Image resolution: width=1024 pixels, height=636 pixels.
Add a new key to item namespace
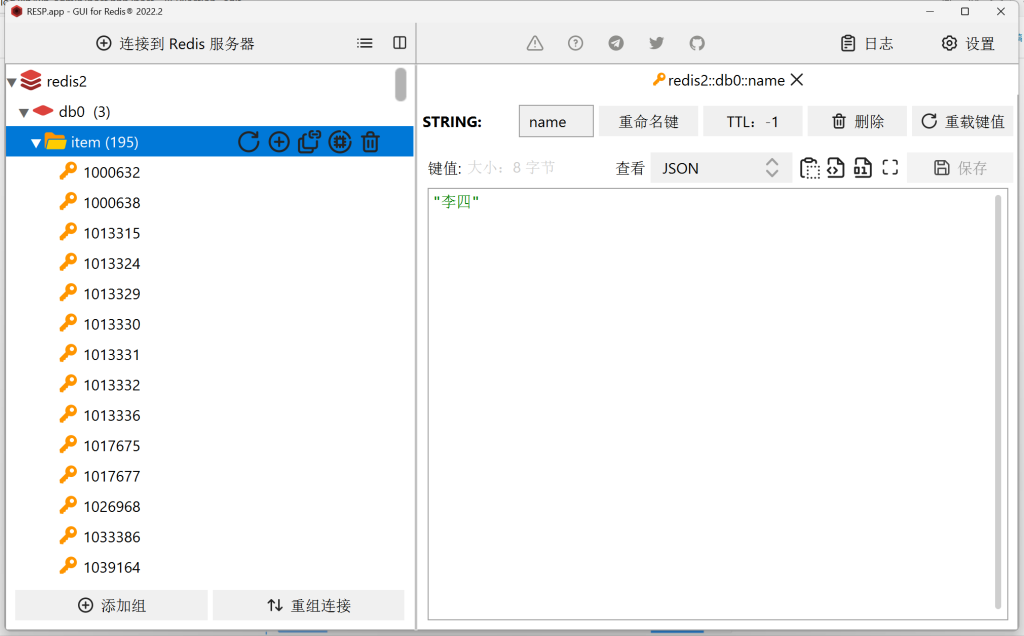pyautogui.click(x=279, y=142)
